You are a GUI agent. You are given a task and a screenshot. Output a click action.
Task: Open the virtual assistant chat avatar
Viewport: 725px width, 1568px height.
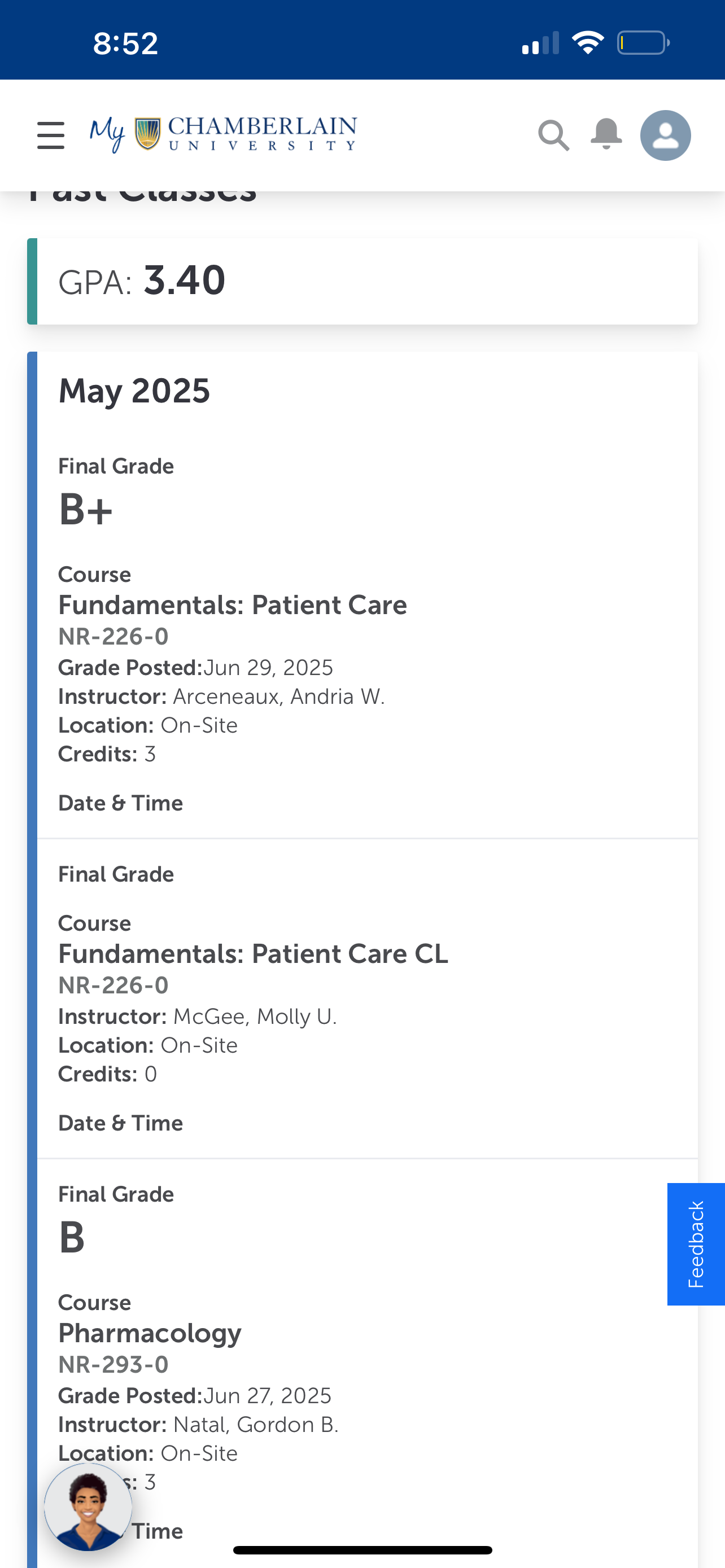pos(88,1507)
